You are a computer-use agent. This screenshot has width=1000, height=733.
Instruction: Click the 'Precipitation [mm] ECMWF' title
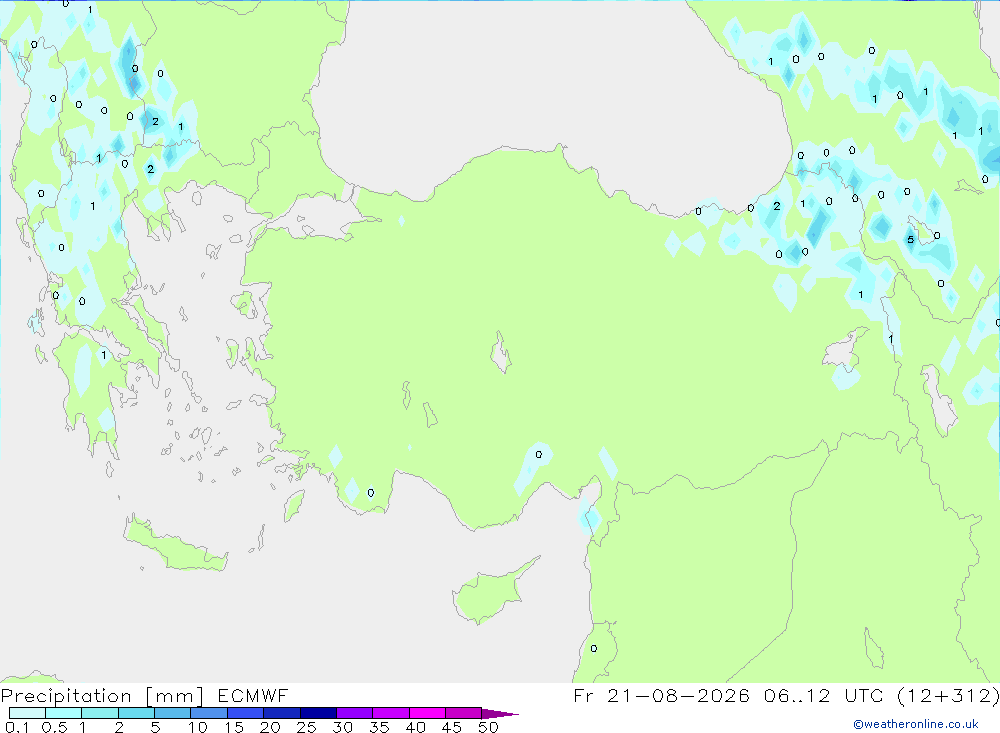(144, 695)
